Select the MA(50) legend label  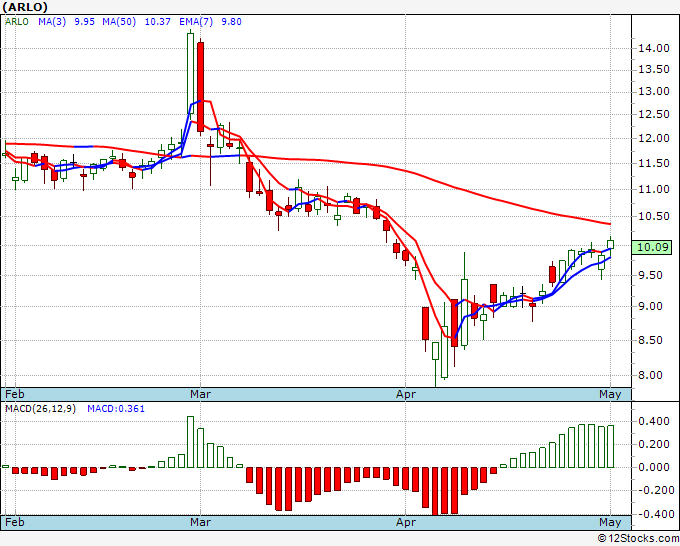(x=119, y=22)
